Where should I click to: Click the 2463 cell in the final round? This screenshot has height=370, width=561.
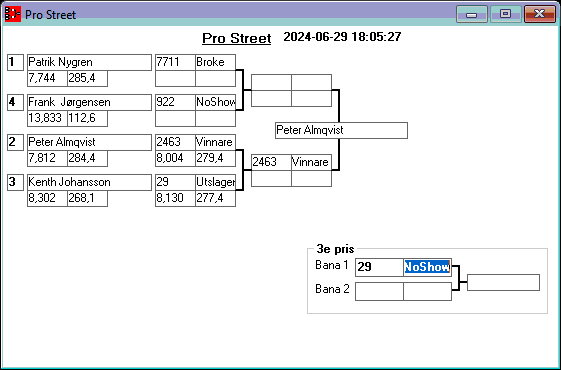(x=271, y=162)
